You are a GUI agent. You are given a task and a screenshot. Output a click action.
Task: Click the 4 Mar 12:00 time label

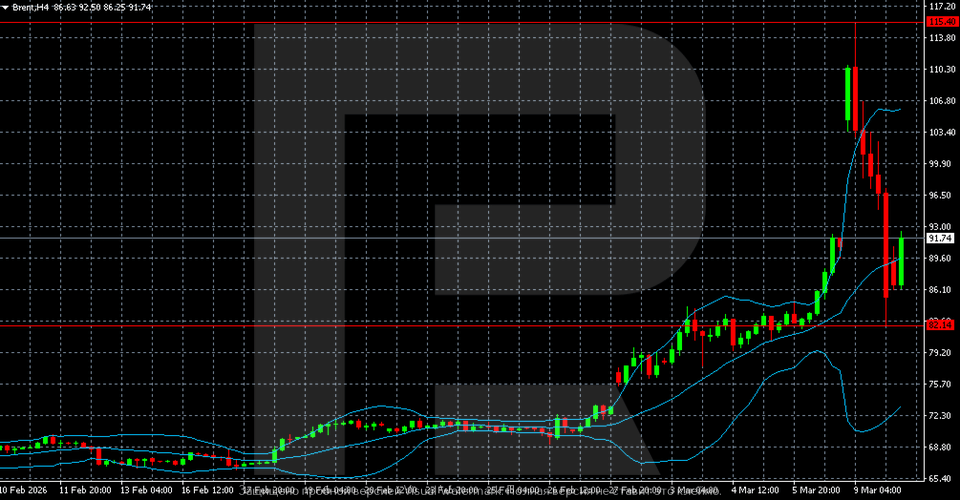click(x=757, y=491)
